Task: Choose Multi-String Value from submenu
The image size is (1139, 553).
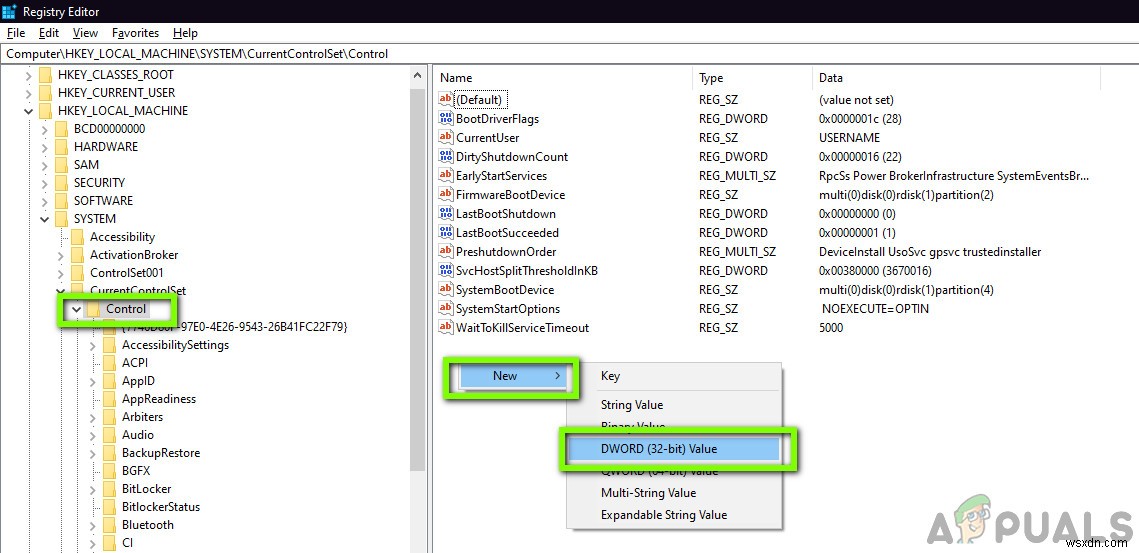Action: tap(672, 493)
